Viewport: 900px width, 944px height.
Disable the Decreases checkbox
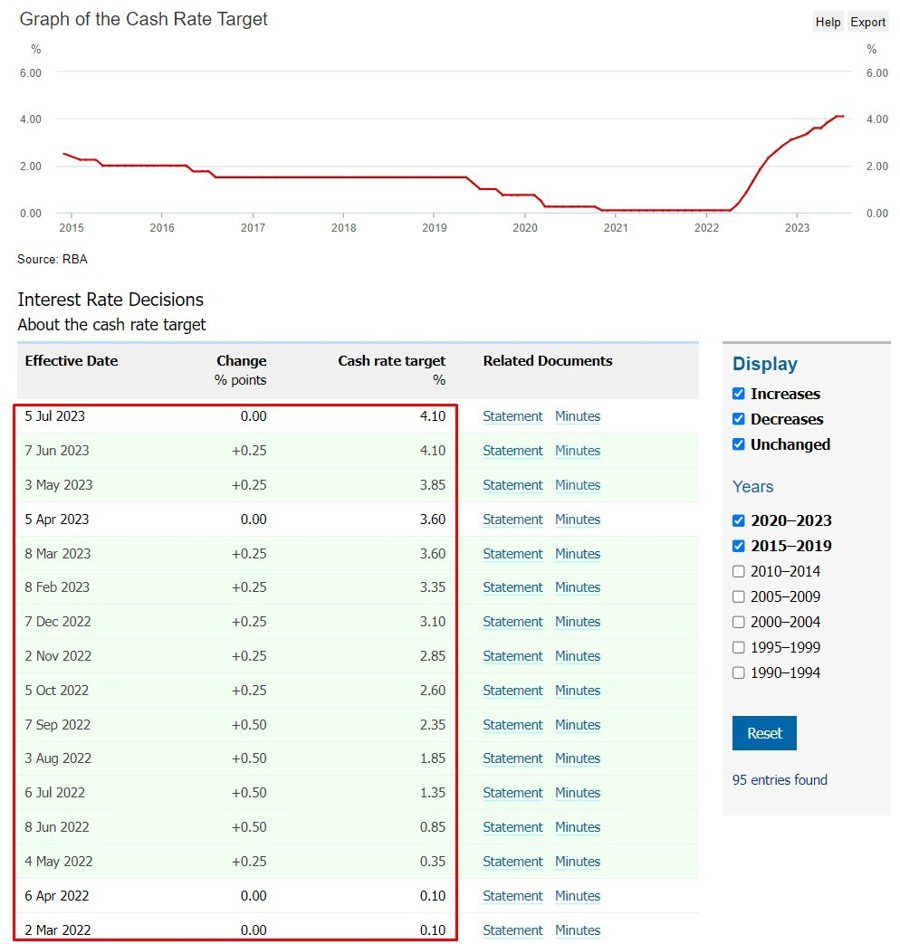pyautogui.click(x=738, y=419)
